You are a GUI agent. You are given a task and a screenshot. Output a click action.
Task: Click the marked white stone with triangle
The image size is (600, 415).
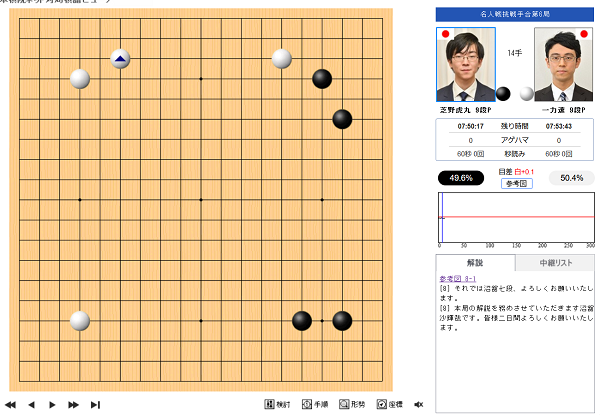point(120,59)
